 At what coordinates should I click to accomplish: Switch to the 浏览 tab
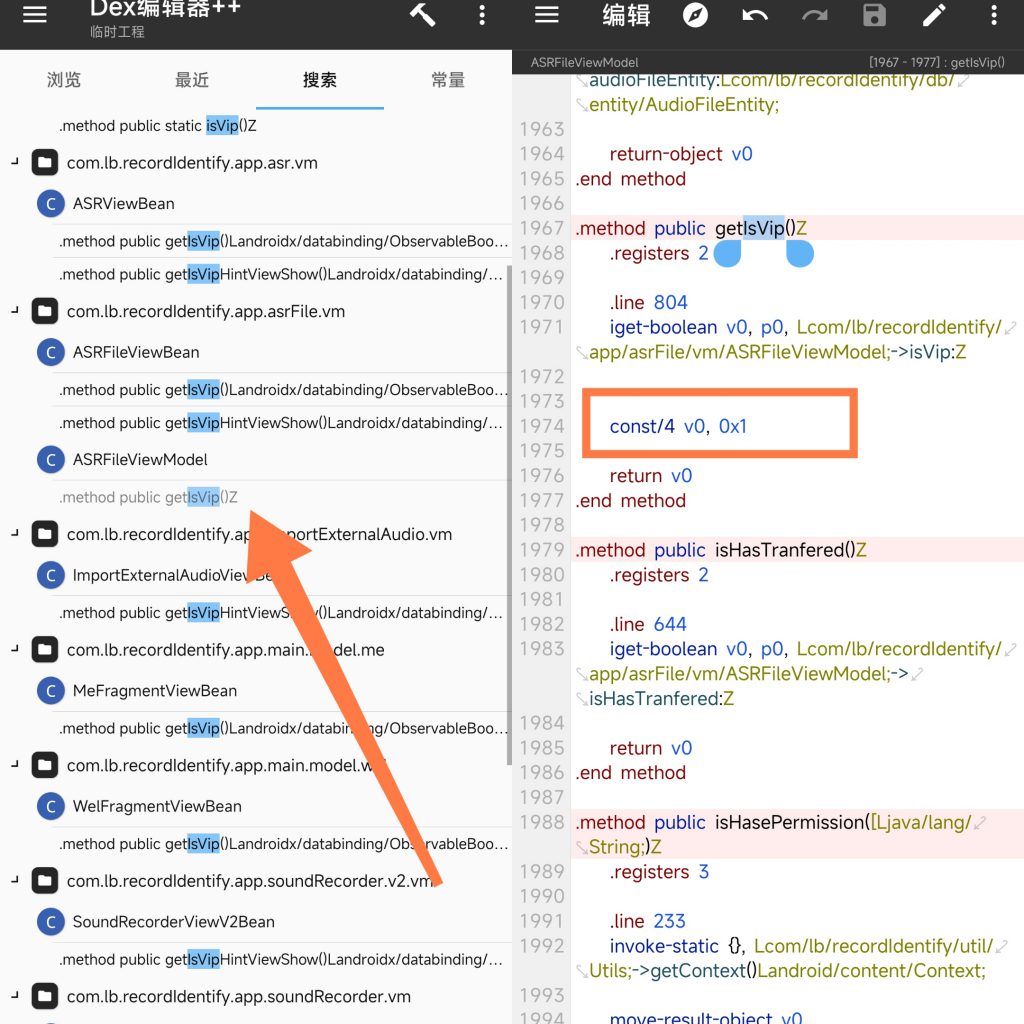click(x=64, y=80)
